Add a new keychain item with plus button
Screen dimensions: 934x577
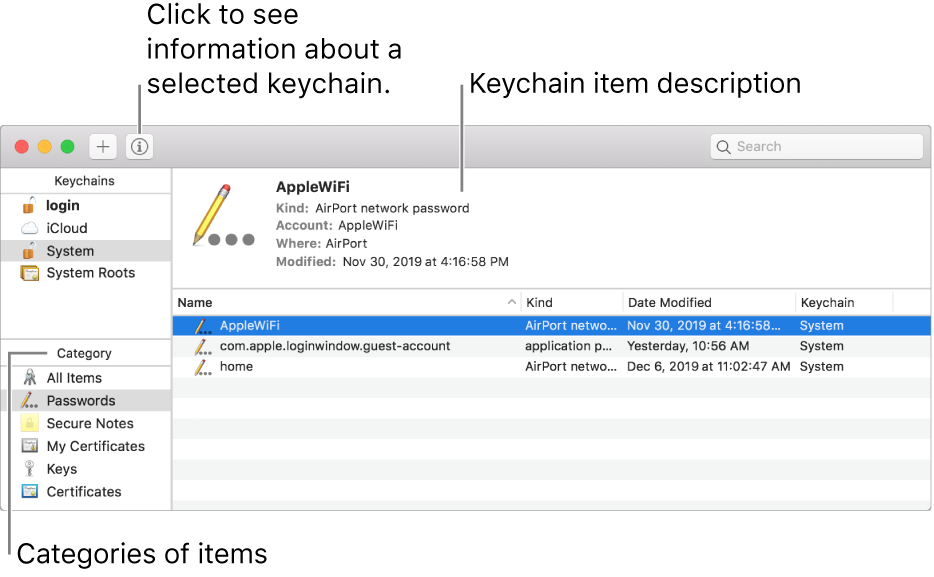coord(102,146)
